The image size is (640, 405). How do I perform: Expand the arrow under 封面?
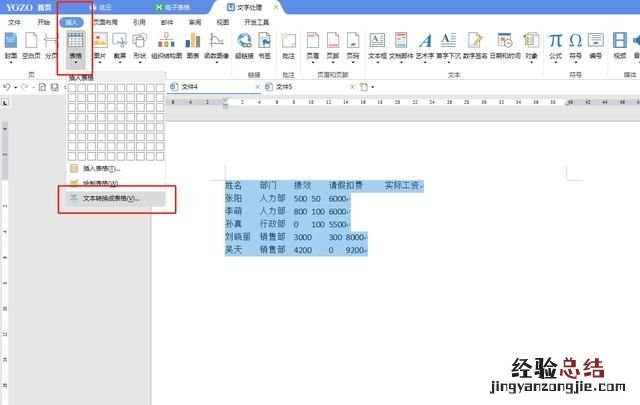point(11,62)
